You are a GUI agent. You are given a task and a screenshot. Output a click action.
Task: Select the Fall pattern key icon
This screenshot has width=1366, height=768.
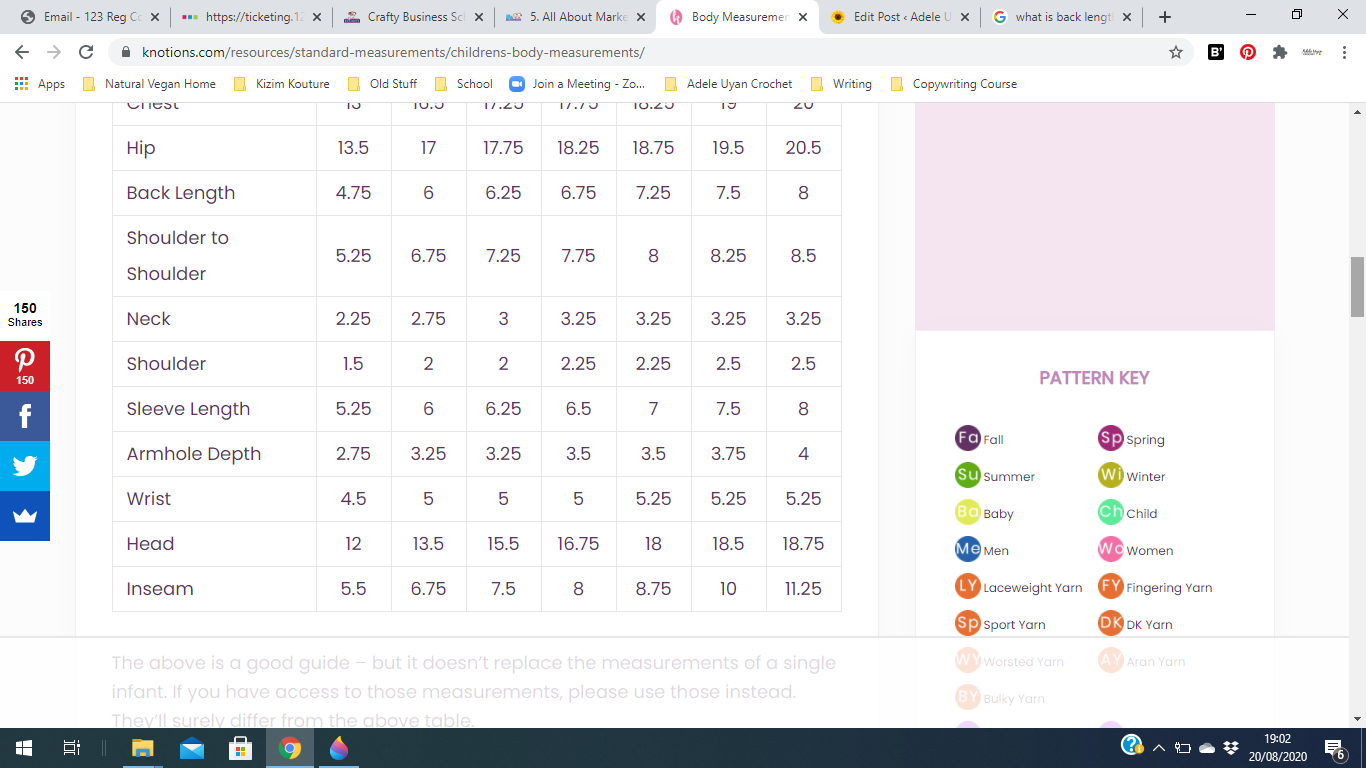[x=967, y=438]
